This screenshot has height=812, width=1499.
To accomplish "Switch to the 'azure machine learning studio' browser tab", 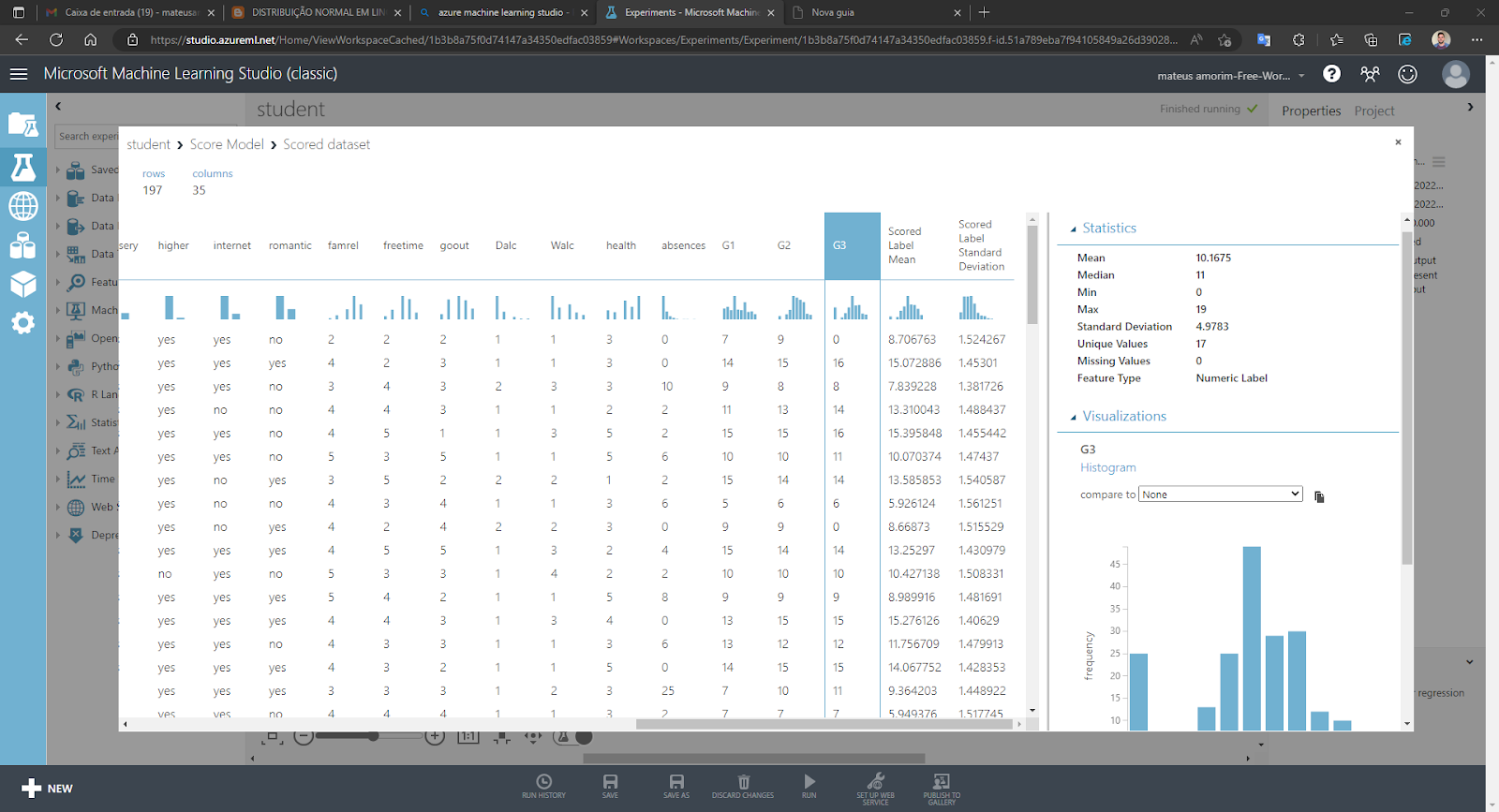I will click(x=503, y=13).
